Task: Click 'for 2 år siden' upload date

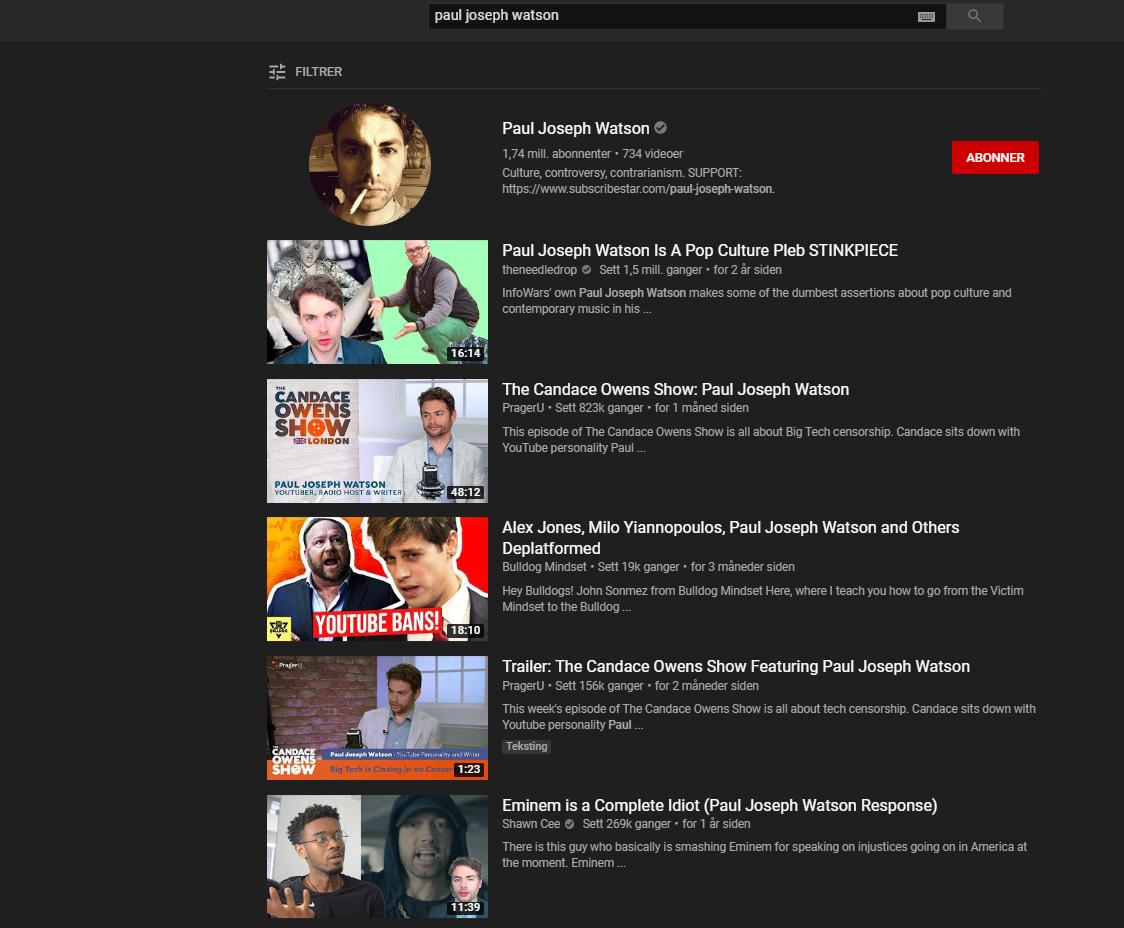Action: [748, 270]
